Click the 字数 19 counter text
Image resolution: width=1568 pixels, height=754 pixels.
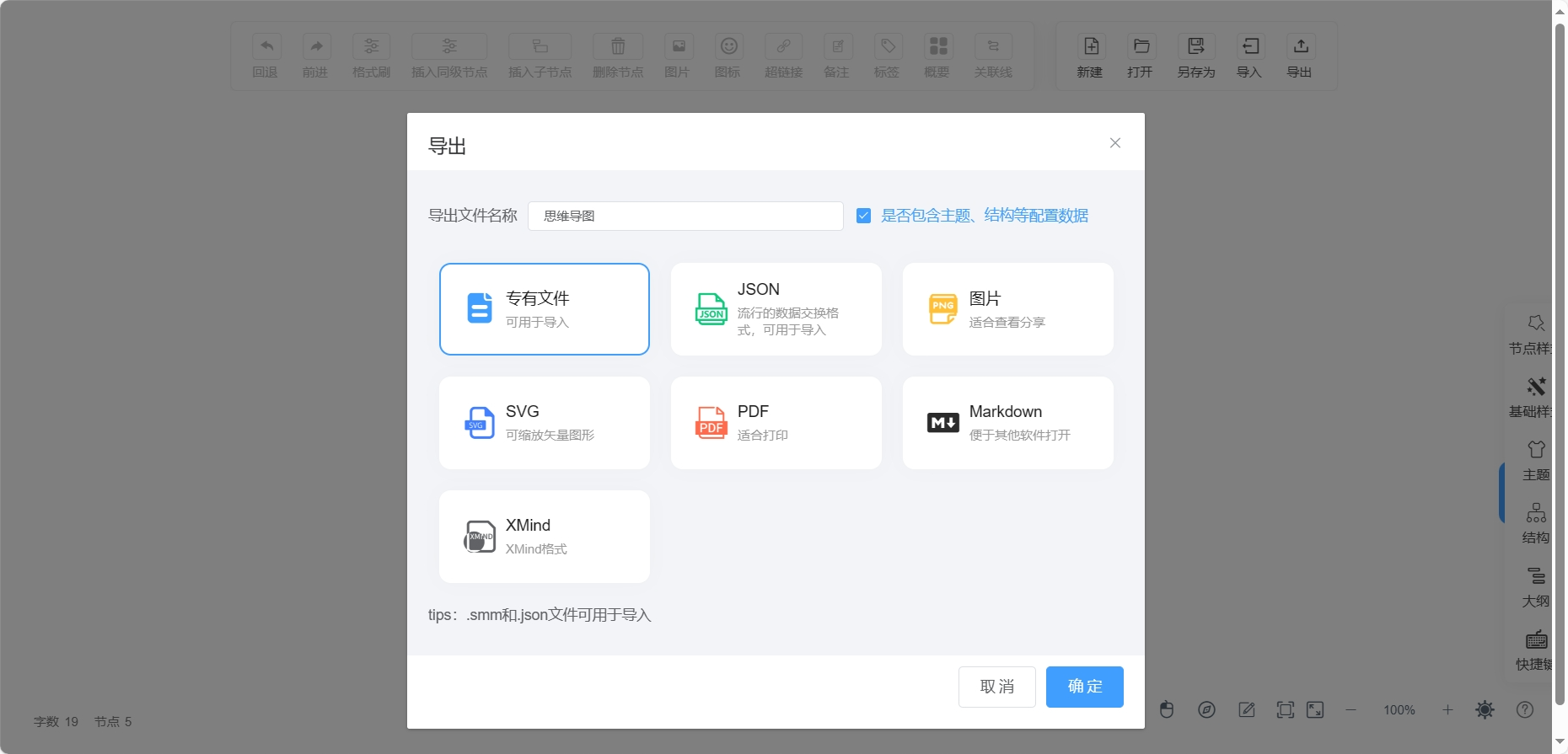(x=56, y=722)
